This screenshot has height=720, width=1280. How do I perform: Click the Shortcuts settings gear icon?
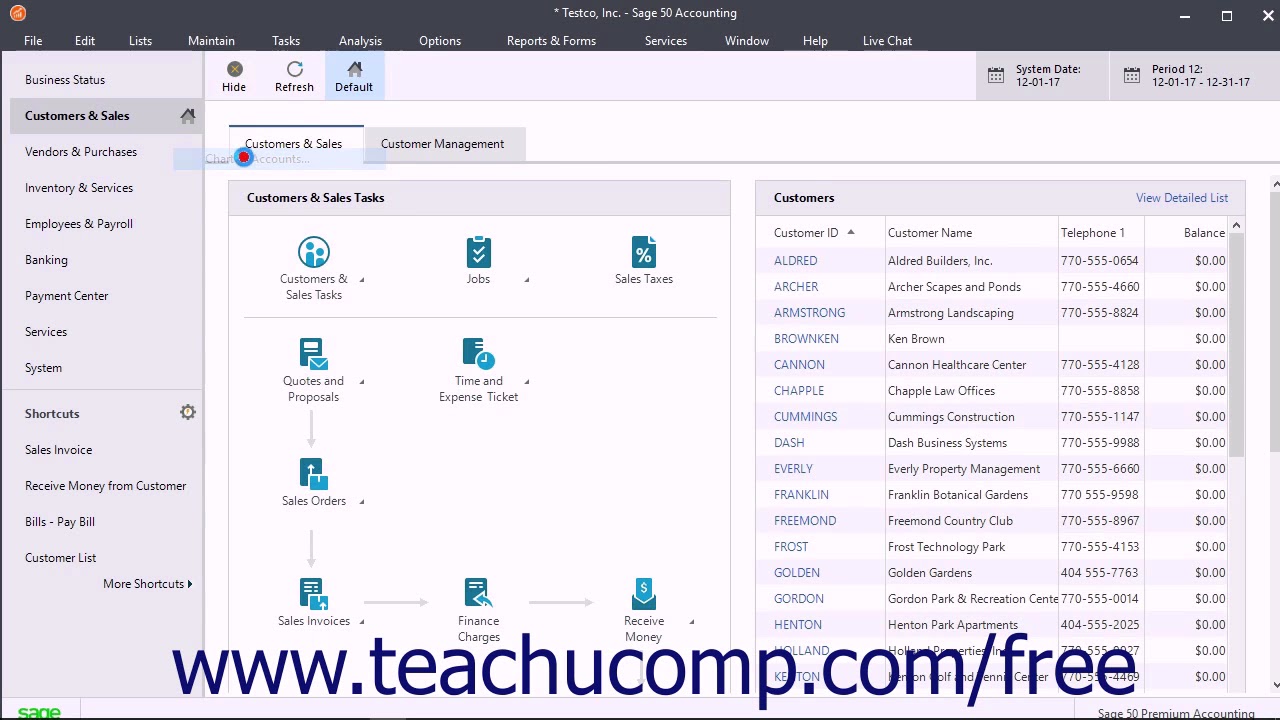(188, 412)
